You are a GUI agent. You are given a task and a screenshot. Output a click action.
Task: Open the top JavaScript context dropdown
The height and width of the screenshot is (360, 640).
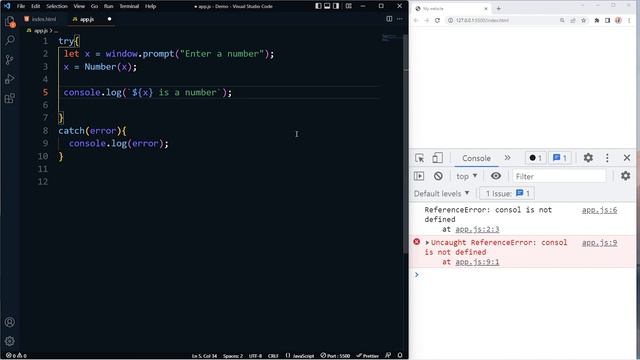click(467, 176)
